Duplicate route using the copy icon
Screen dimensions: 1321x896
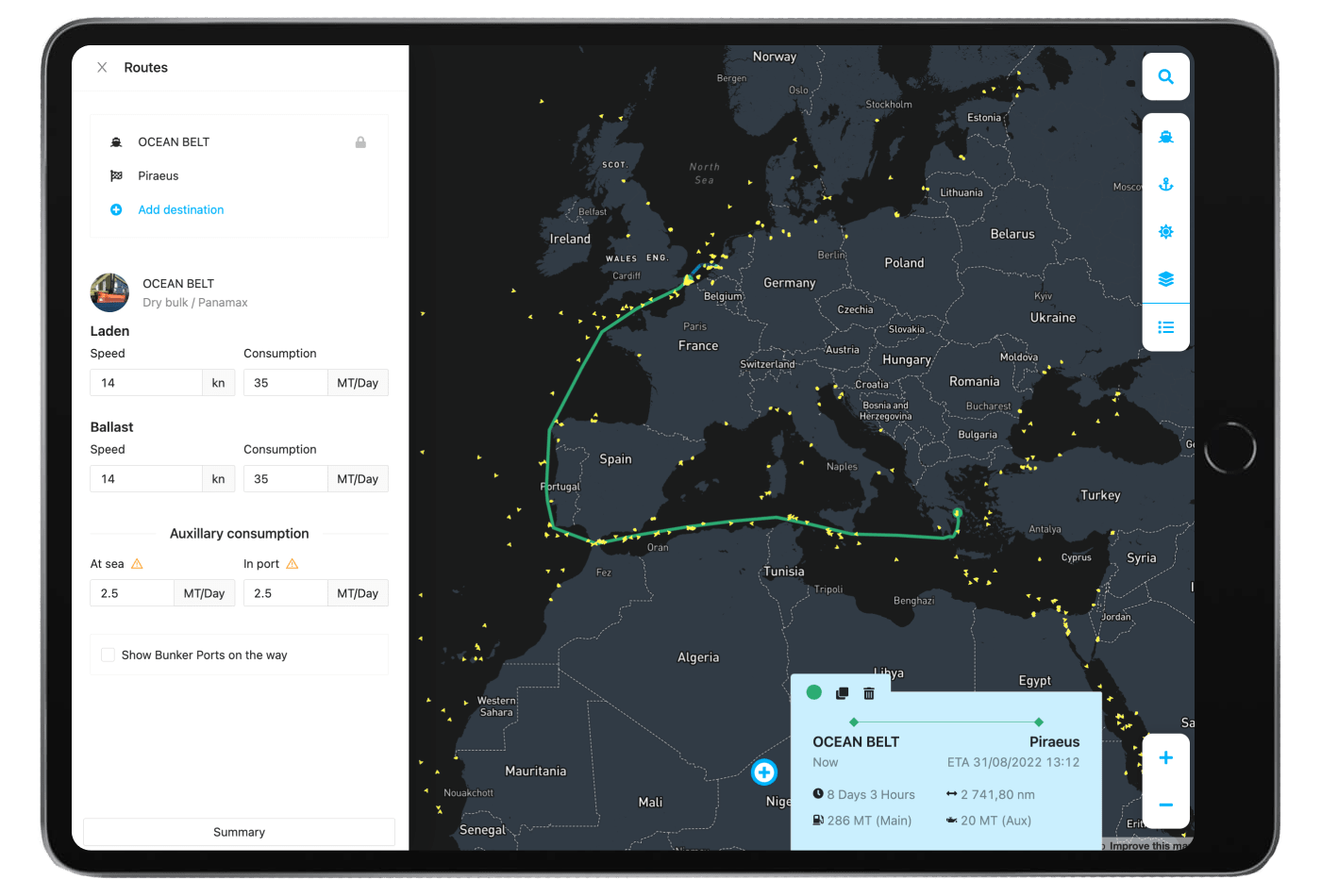tap(842, 693)
